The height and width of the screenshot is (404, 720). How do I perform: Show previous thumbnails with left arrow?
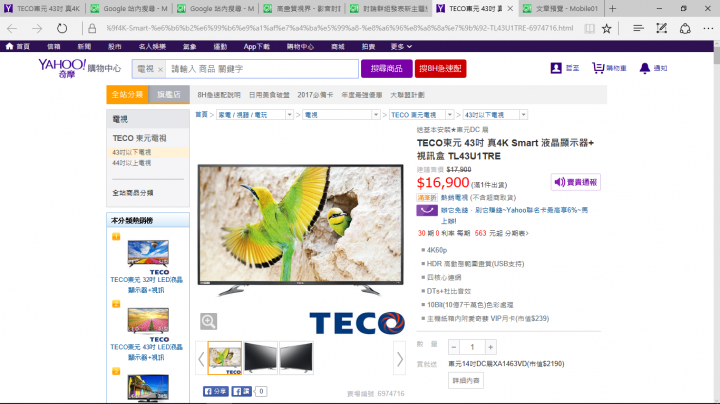tap(201, 359)
